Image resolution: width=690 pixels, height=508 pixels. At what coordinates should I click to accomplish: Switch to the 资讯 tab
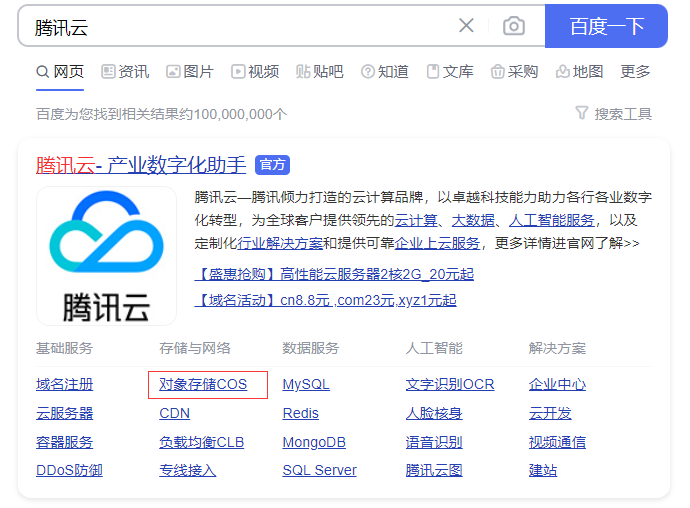point(125,72)
